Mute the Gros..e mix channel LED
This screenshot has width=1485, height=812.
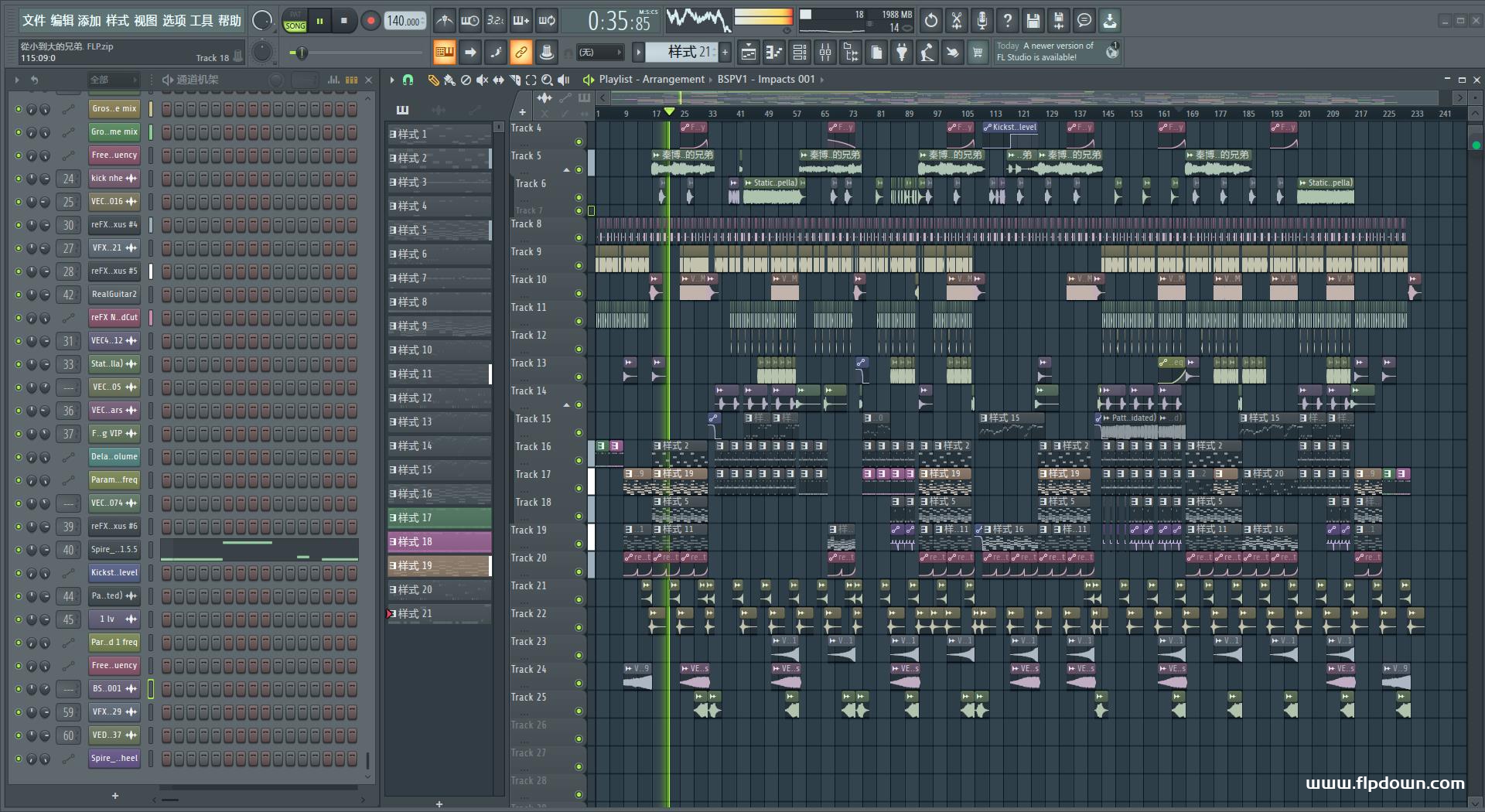[19, 109]
